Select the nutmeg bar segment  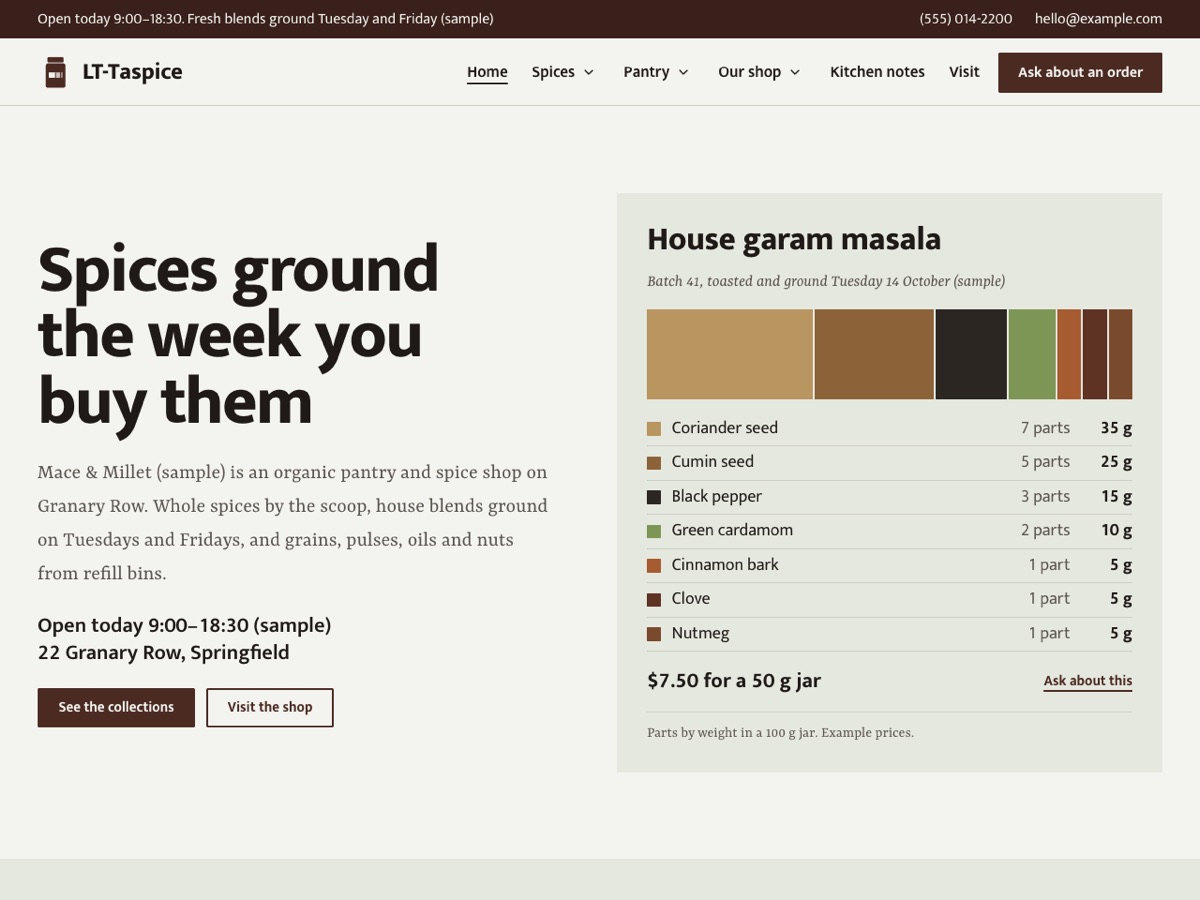(1121, 354)
